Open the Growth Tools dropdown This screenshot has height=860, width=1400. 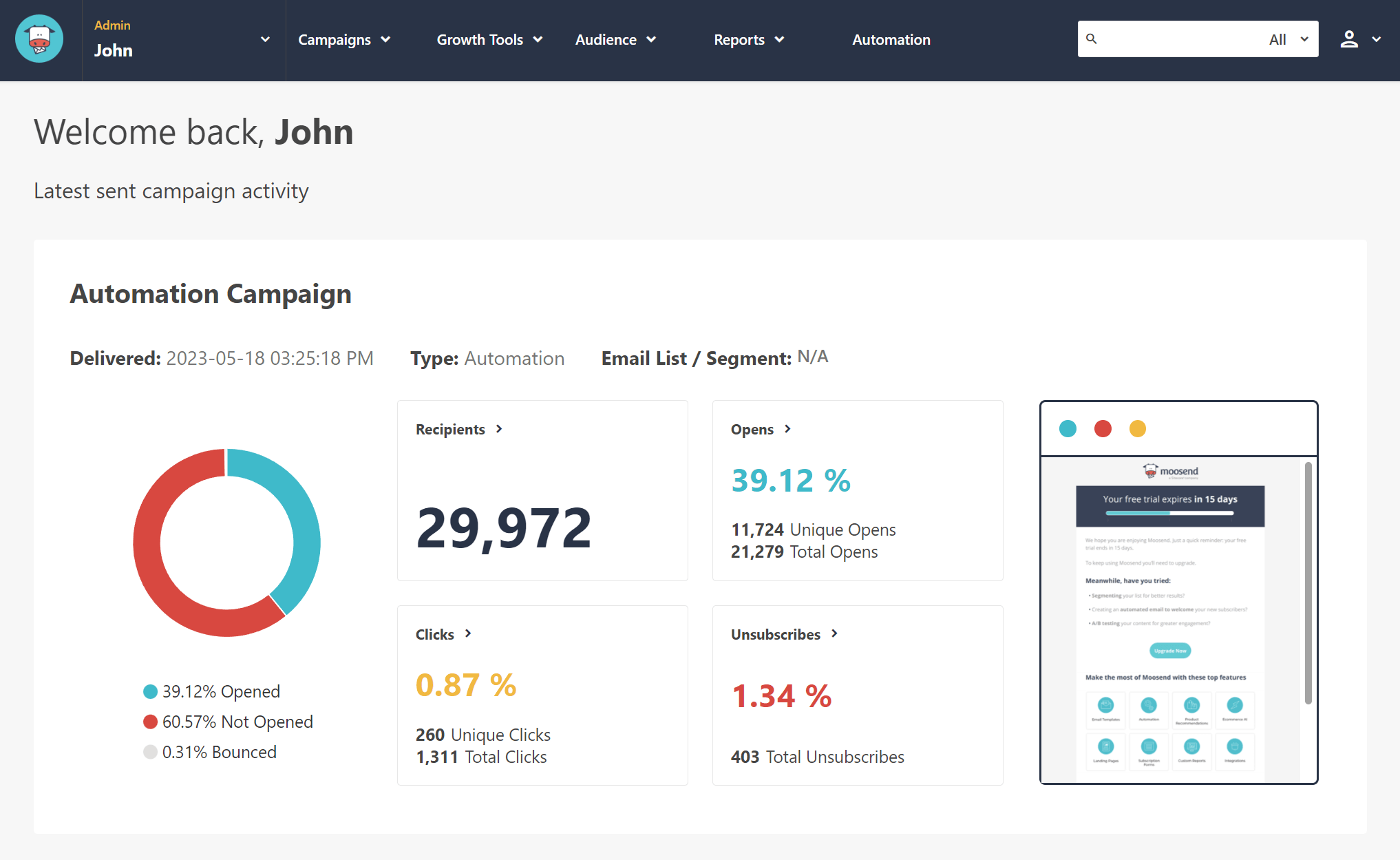489,40
